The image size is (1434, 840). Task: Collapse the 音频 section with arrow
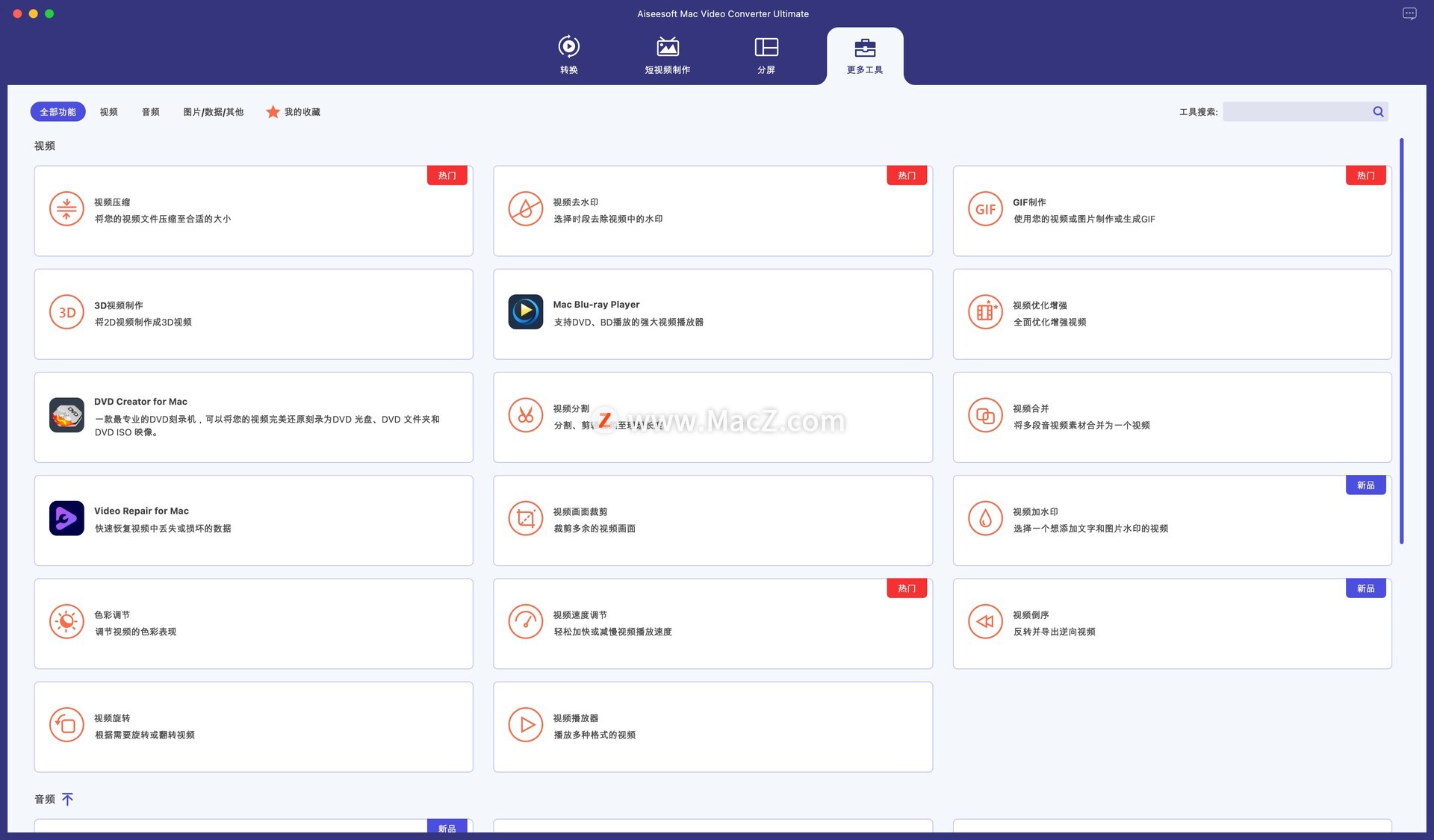[x=67, y=799]
